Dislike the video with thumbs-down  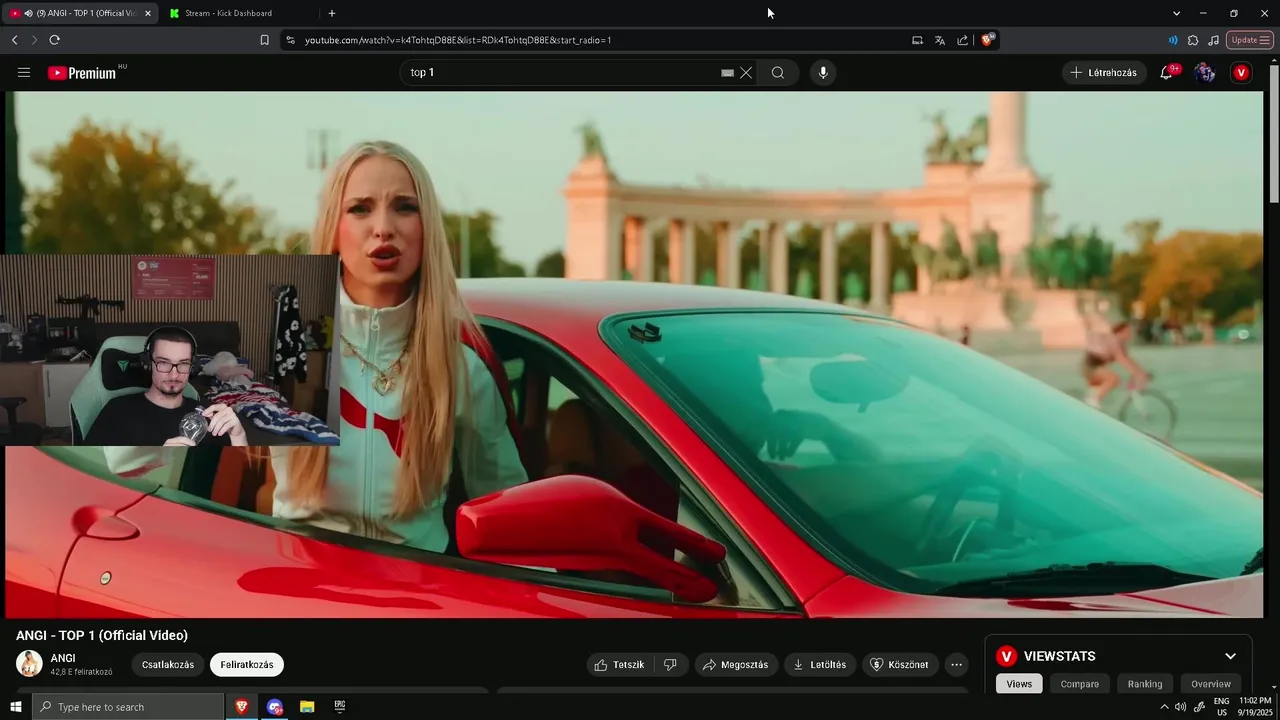tap(670, 665)
